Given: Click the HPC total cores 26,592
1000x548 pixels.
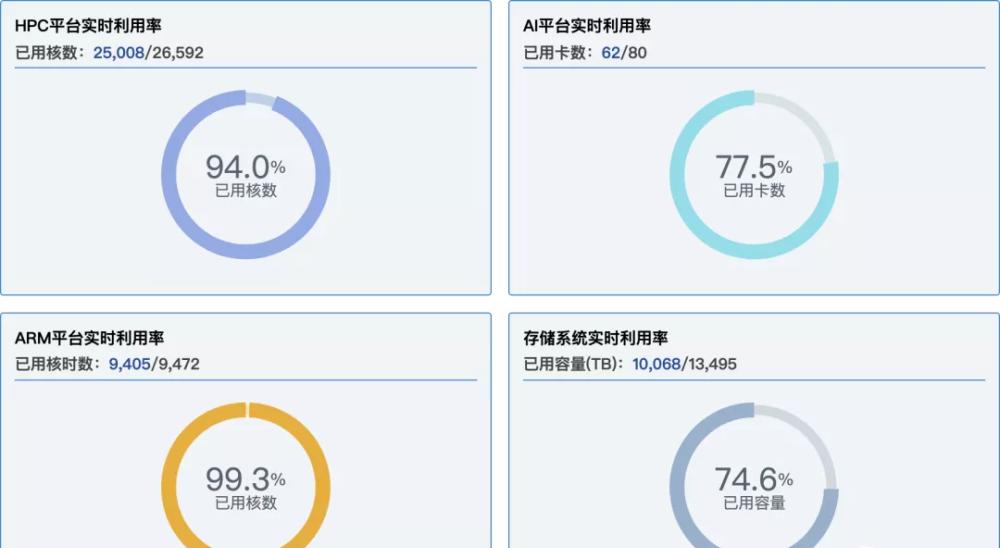Looking at the screenshot, I should [177, 52].
